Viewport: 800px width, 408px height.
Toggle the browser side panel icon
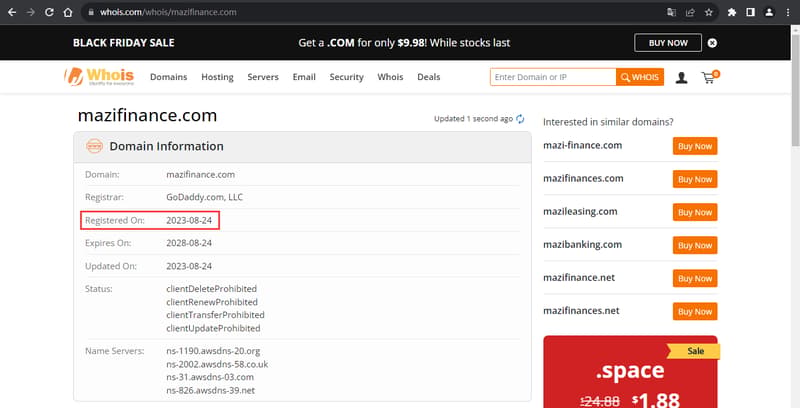750,12
